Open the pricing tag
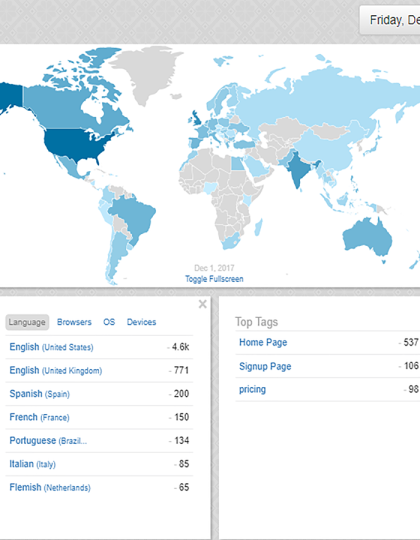The height and width of the screenshot is (540, 420). click(252, 389)
